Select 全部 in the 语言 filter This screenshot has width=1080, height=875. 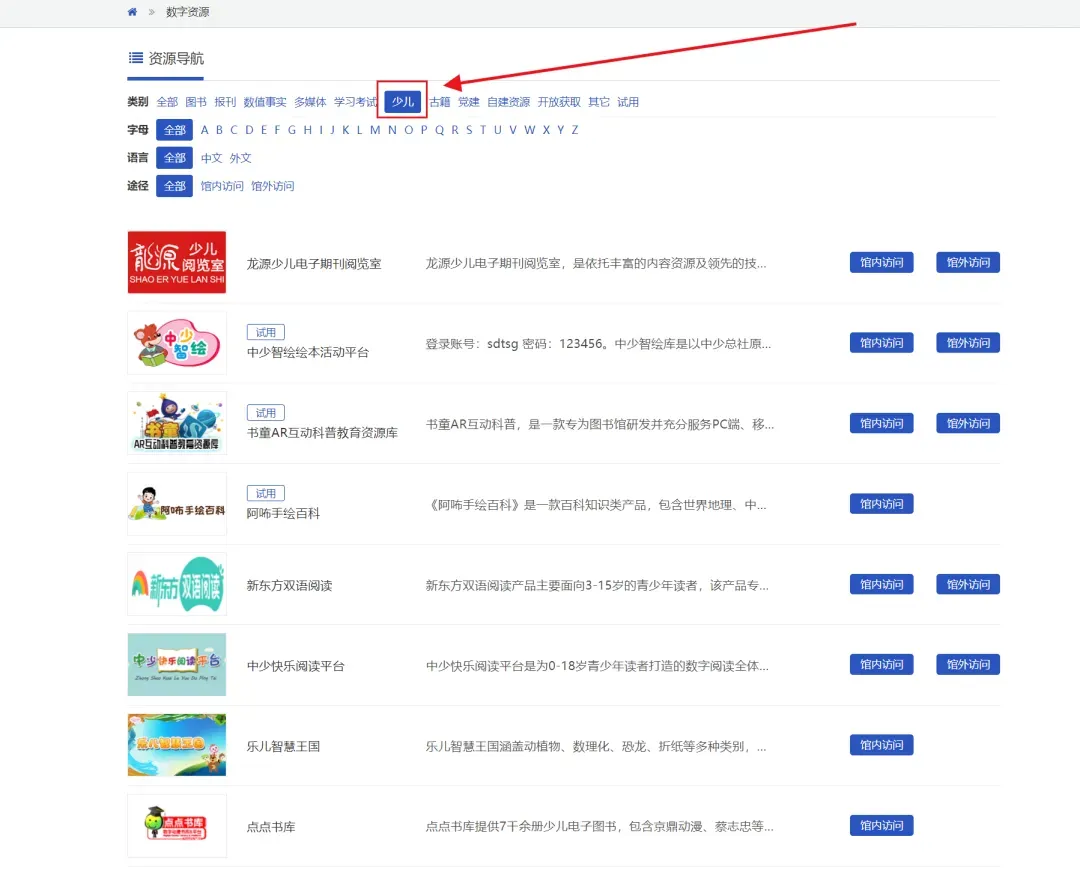pyautogui.click(x=174, y=158)
